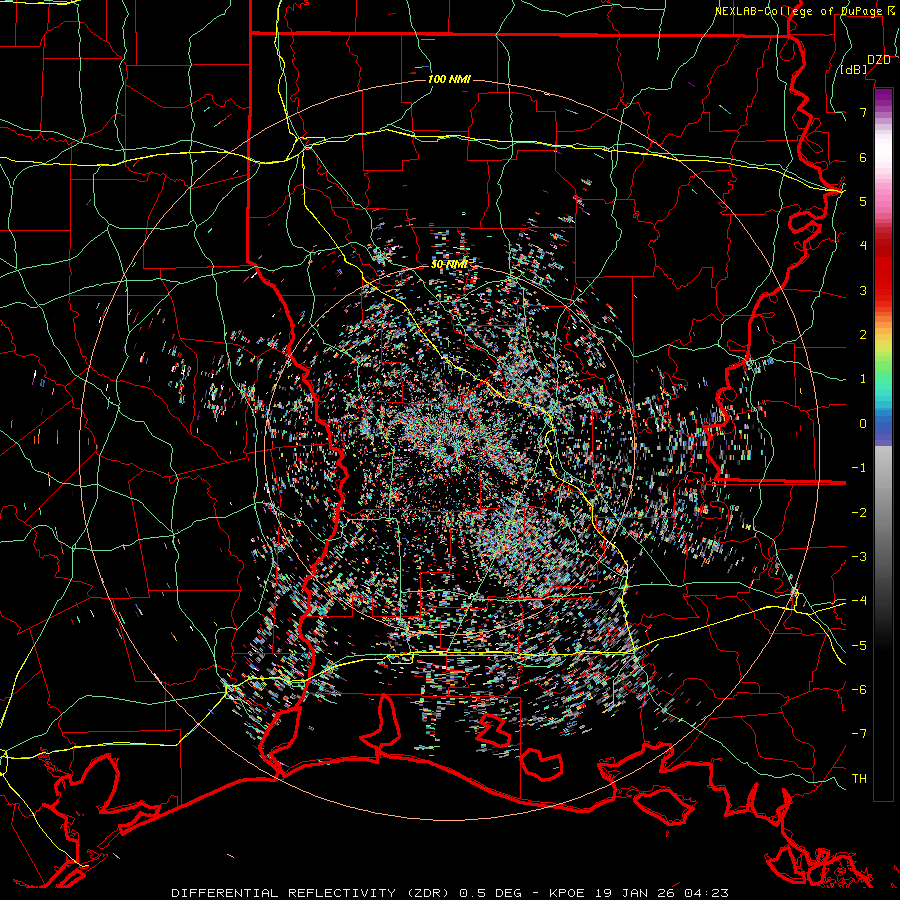Click the -2 value on color scale

point(859,512)
